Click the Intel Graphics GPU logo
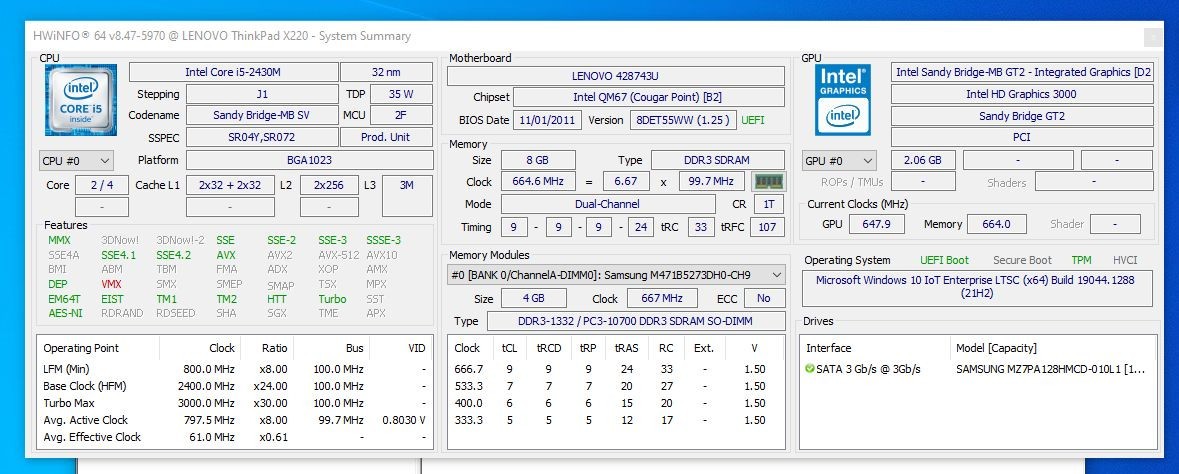1179x474 pixels. pyautogui.click(x=842, y=99)
